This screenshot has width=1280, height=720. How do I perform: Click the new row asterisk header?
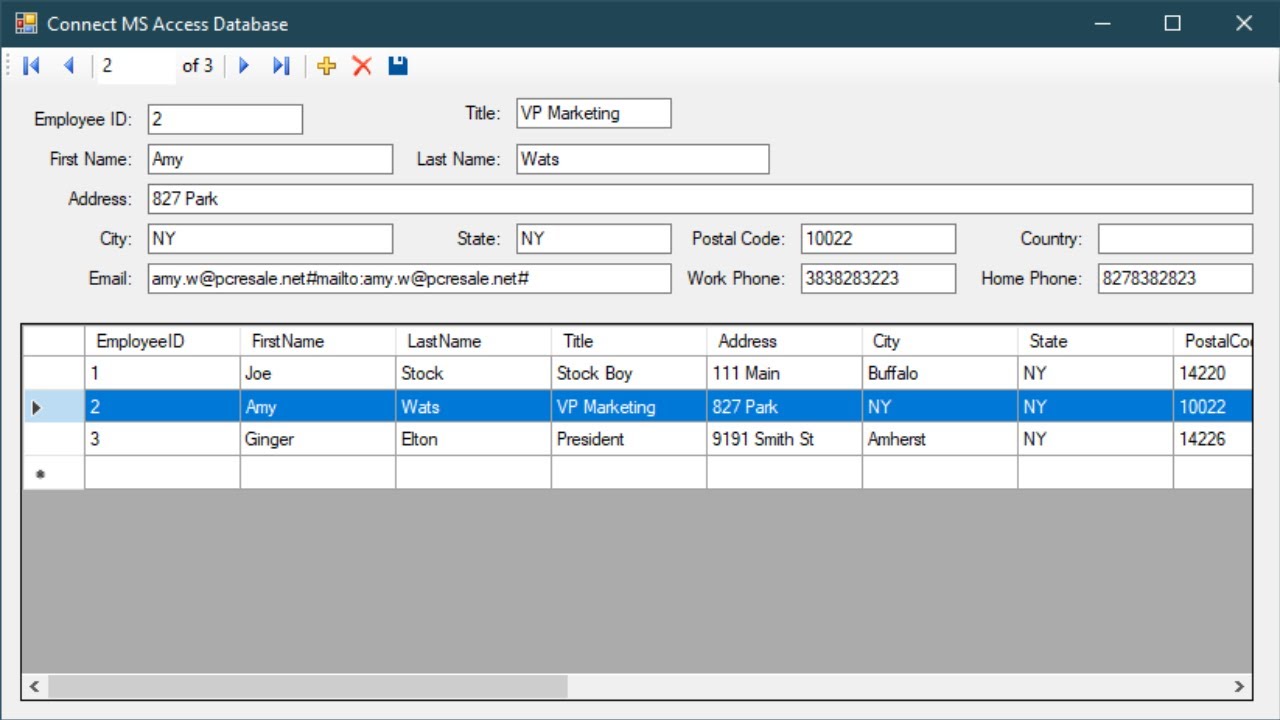(54, 473)
